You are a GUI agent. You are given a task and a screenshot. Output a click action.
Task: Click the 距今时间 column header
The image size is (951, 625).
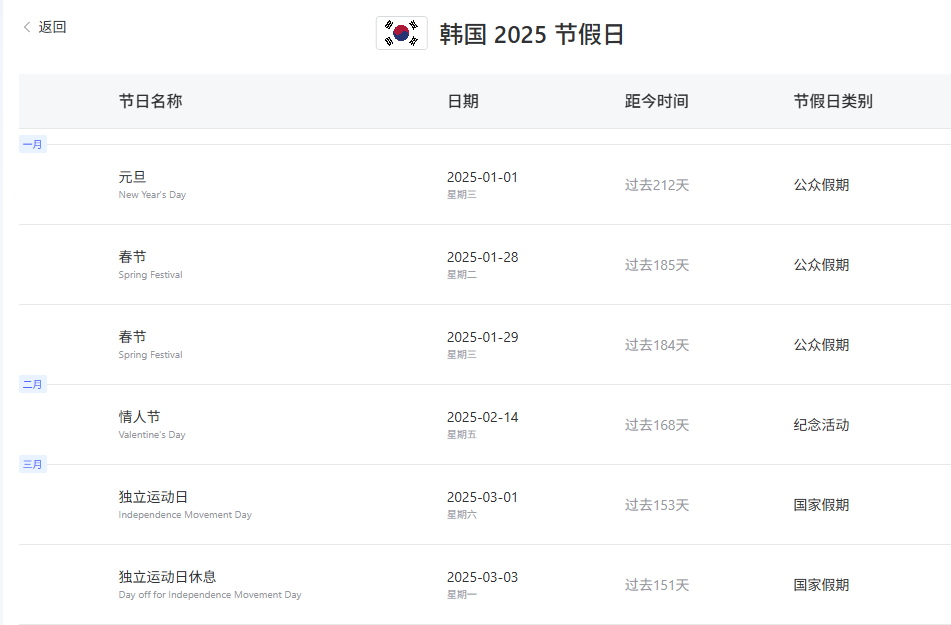[656, 101]
